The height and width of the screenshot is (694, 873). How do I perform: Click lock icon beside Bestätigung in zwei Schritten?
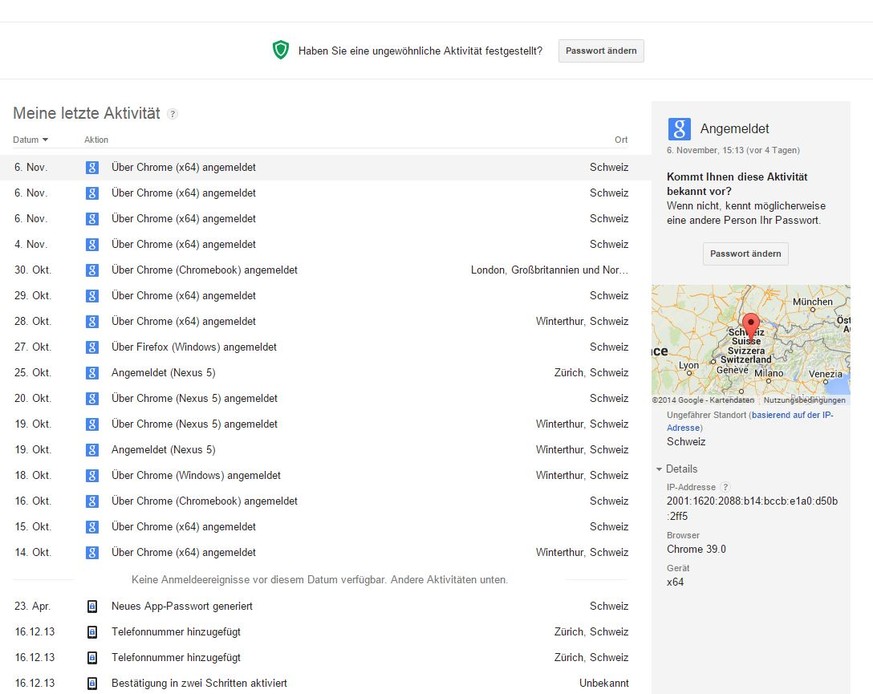pos(92,683)
